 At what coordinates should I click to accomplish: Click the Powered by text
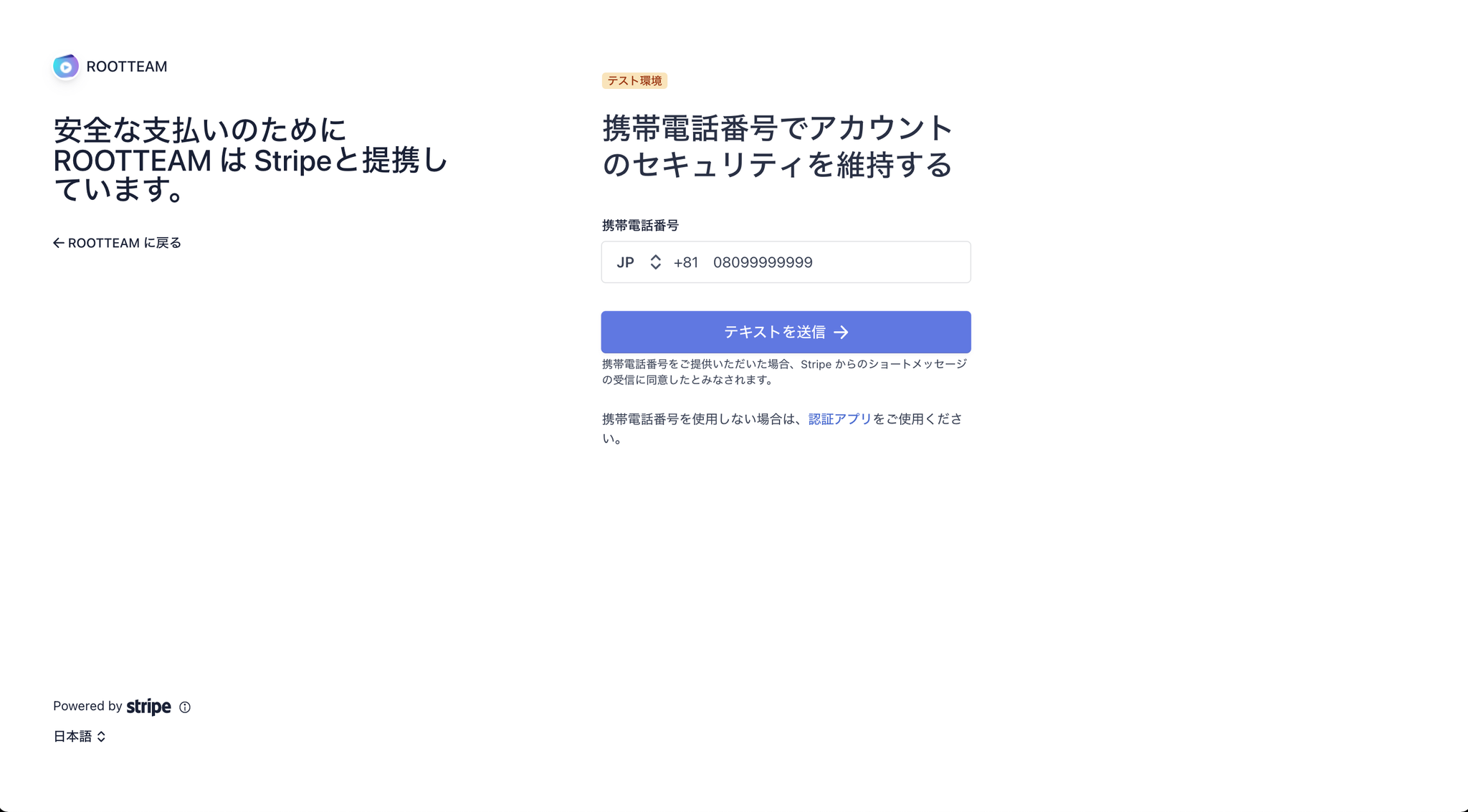87,706
